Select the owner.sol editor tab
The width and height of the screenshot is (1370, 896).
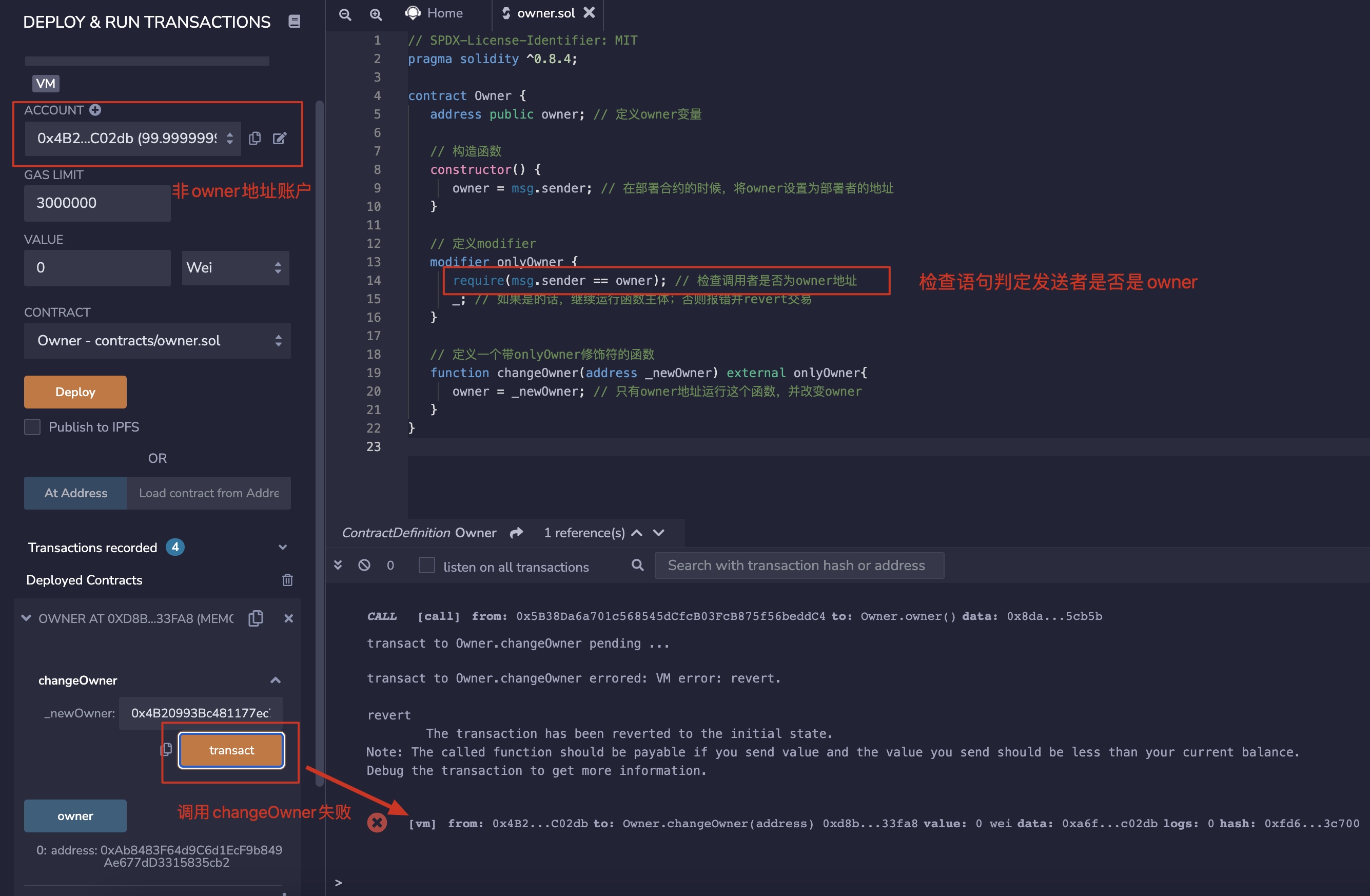[x=546, y=13]
